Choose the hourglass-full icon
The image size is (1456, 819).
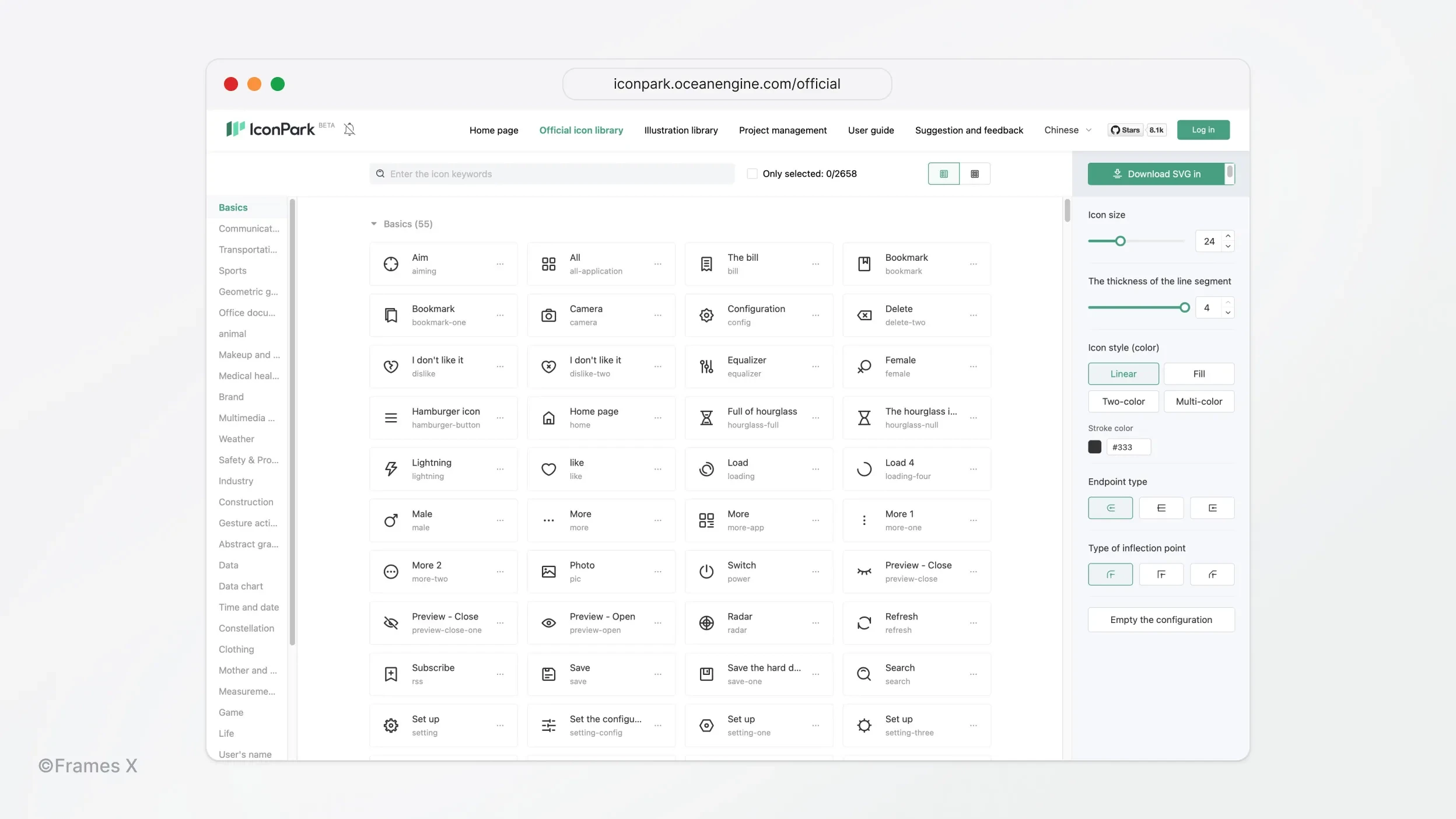click(x=706, y=418)
